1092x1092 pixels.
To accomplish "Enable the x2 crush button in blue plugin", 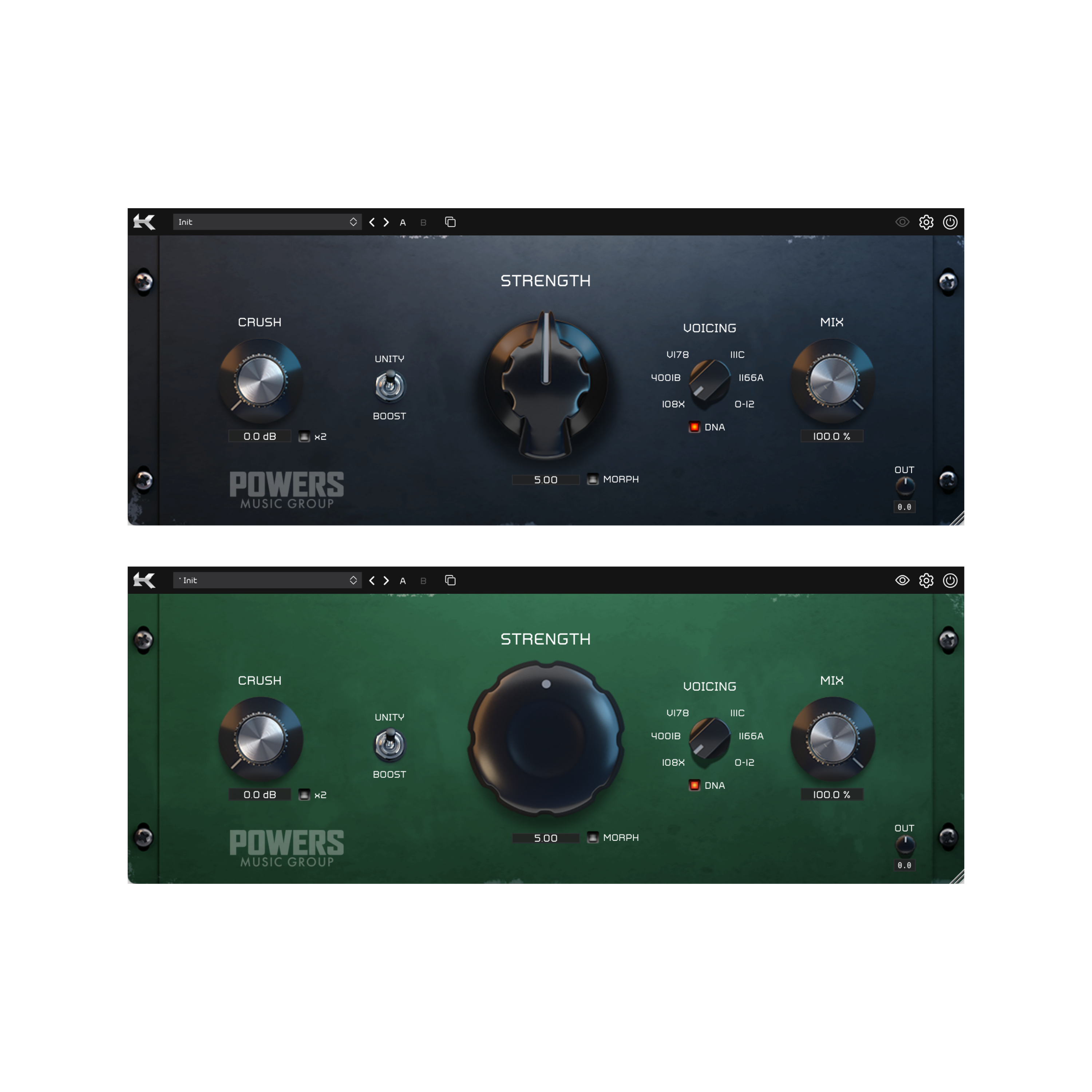I will pyautogui.click(x=304, y=436).
